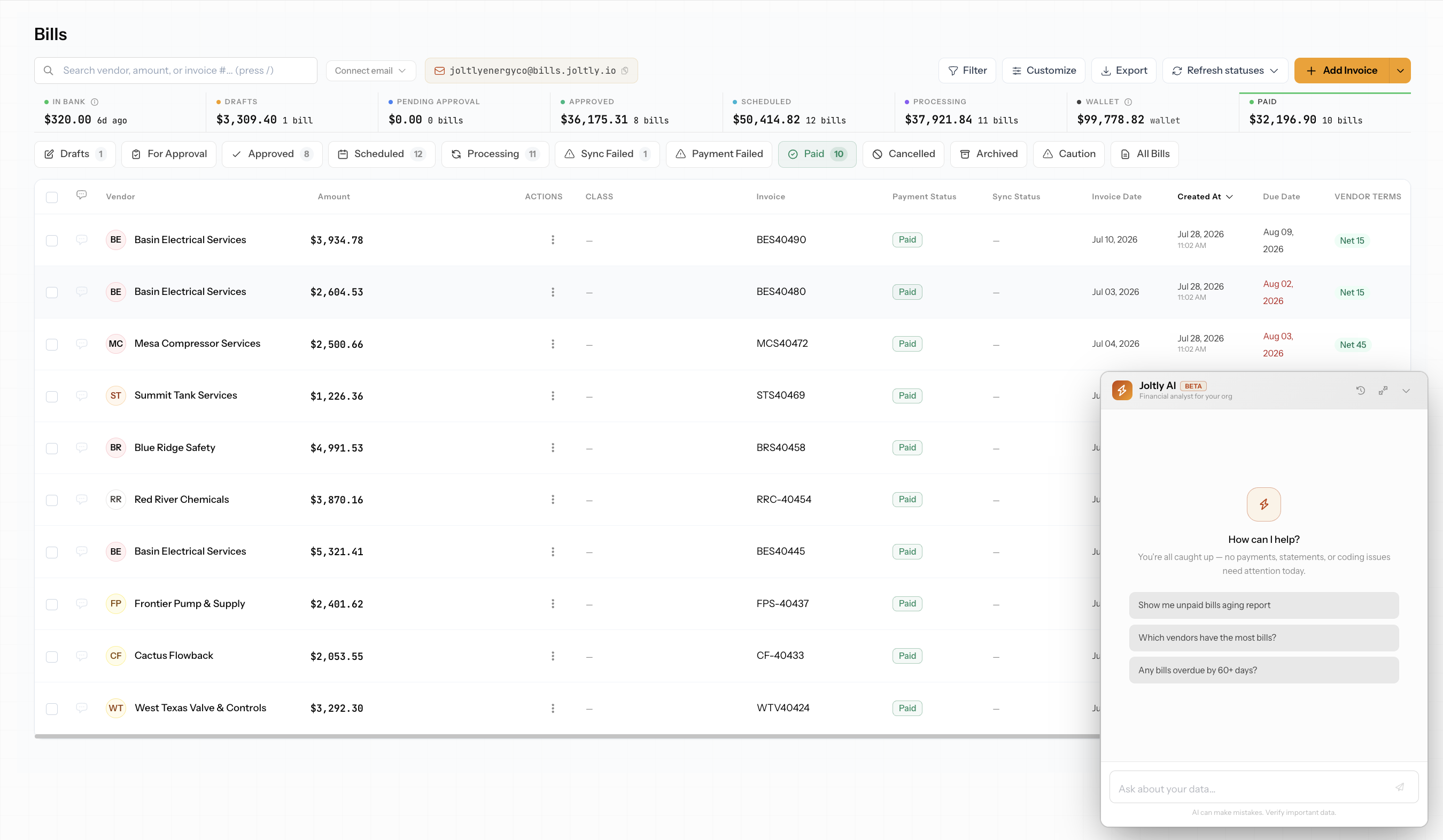Toggle the select-all bills checkbox
The width and height of the screenshot is (1443, 840).
point(51,198)
